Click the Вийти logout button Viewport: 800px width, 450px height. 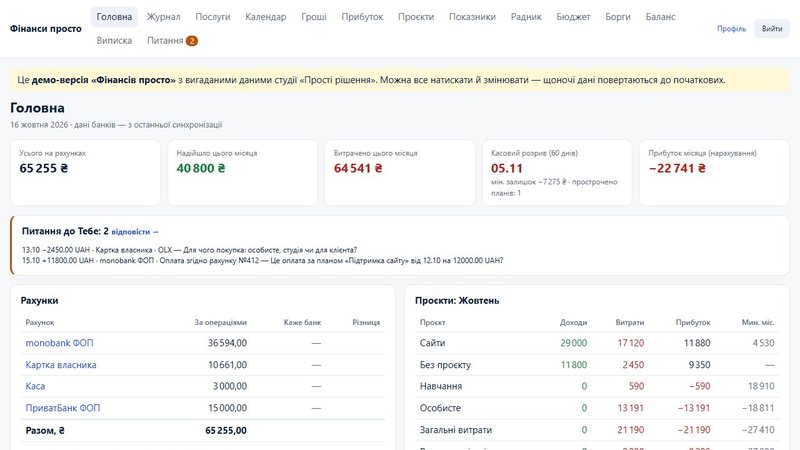tap(772, 29)
